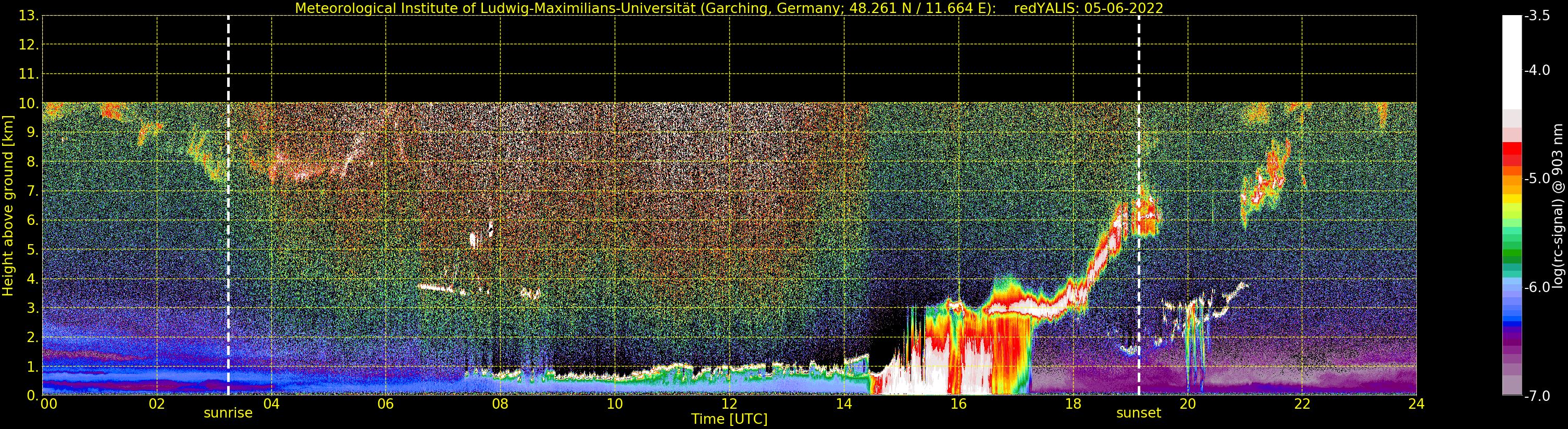Click the '6.' height axis tick label
This screenshot has width=1568, height=429.
(32, 220)
